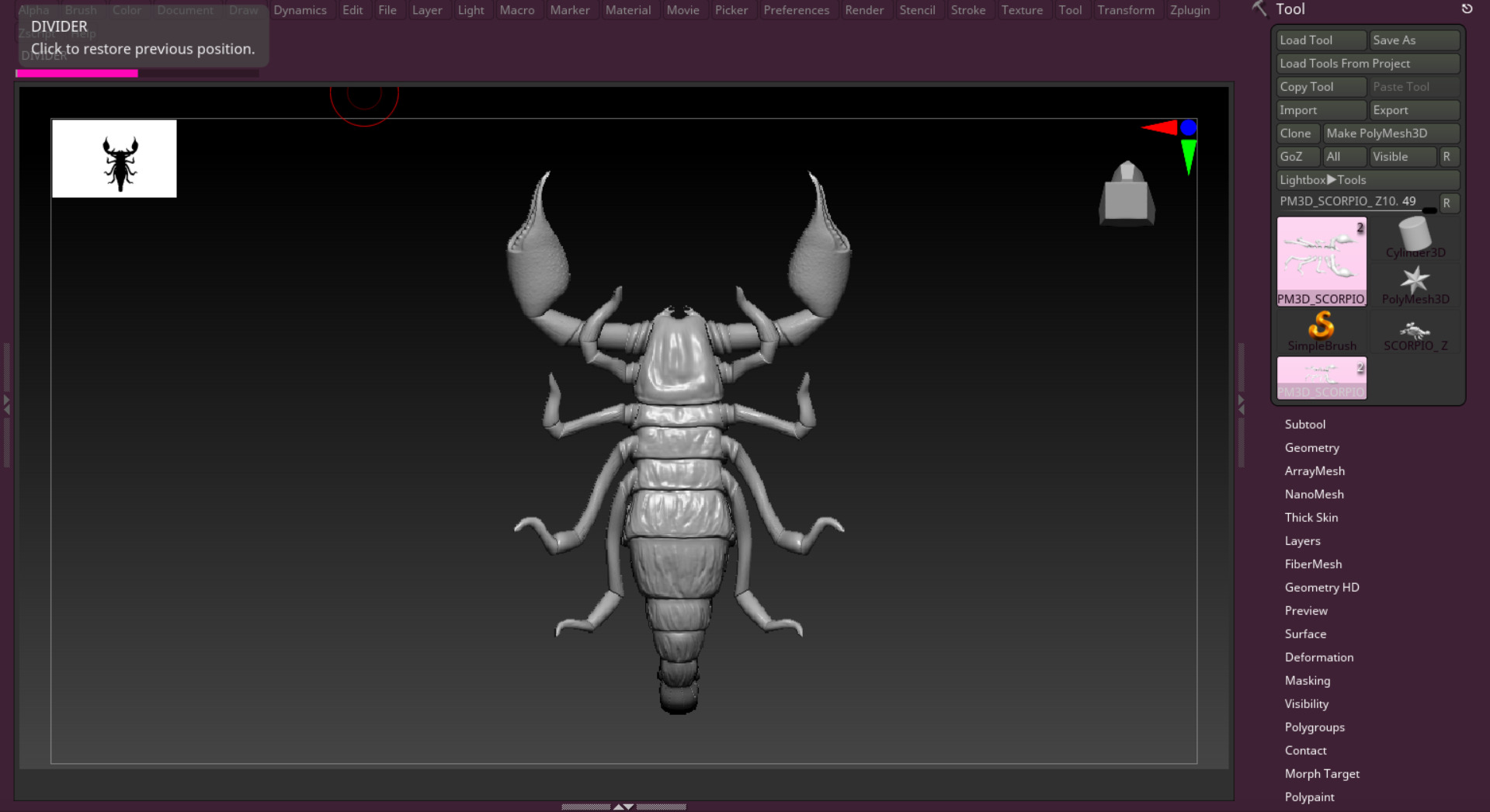Open Lightbox Tools
This screenshot has height=812, width=1490.
[1368, 180]
